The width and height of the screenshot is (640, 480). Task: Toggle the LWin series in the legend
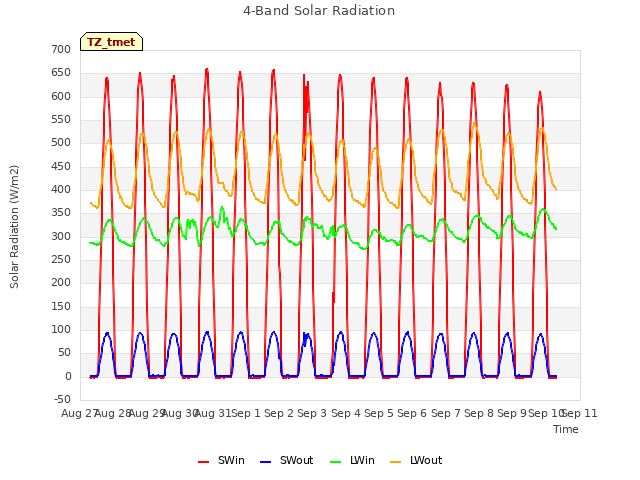pos(352,460)
